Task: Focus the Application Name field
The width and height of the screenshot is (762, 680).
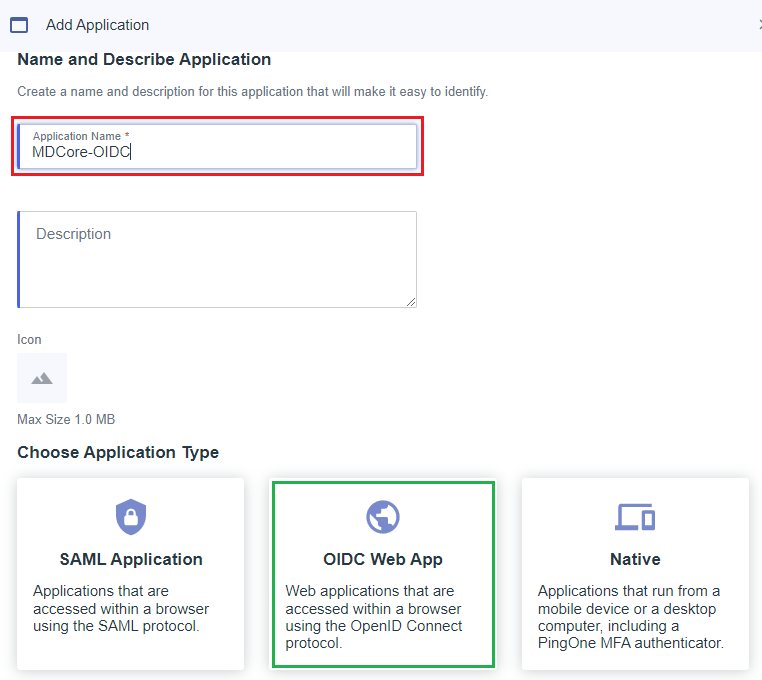Action: coord(217,146)
